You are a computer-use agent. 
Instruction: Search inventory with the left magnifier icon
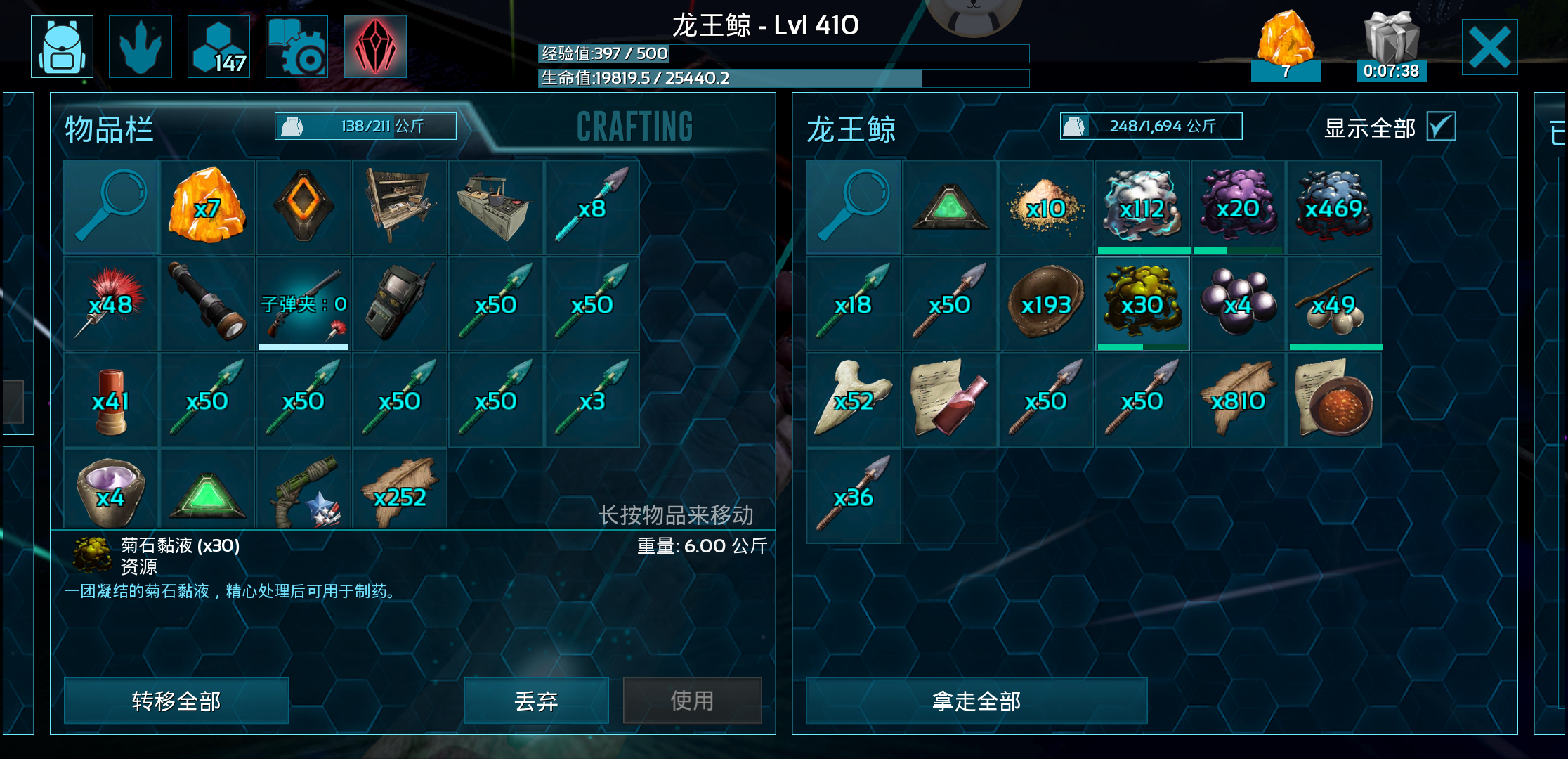[x=111, y=207]
